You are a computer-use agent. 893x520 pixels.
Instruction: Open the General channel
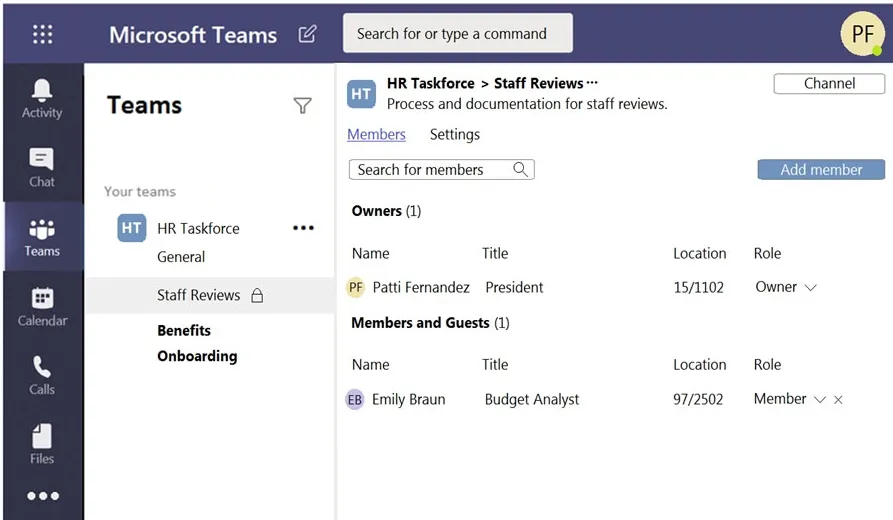tap(181, 257)
